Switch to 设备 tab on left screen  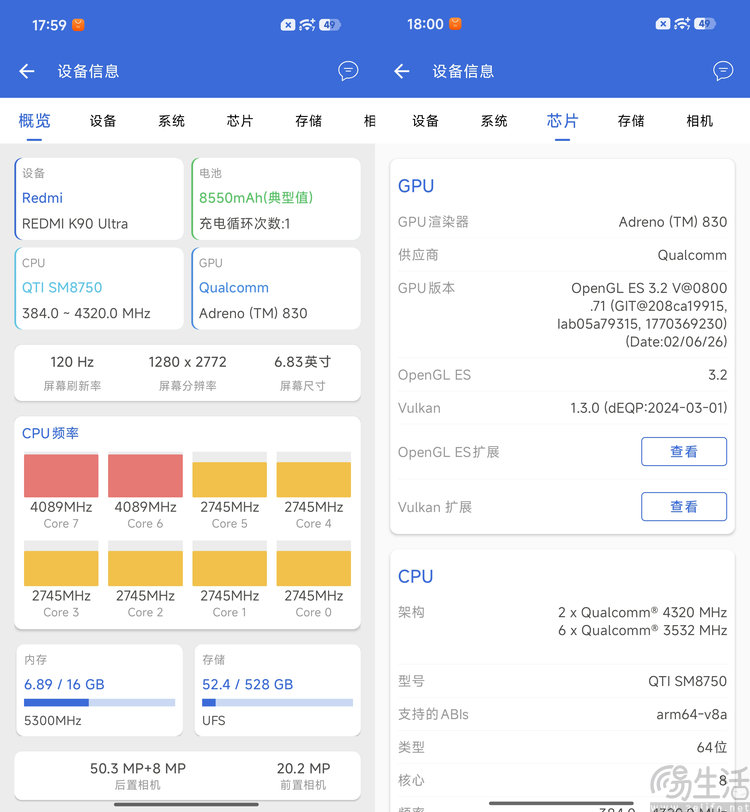coord(103,121)
